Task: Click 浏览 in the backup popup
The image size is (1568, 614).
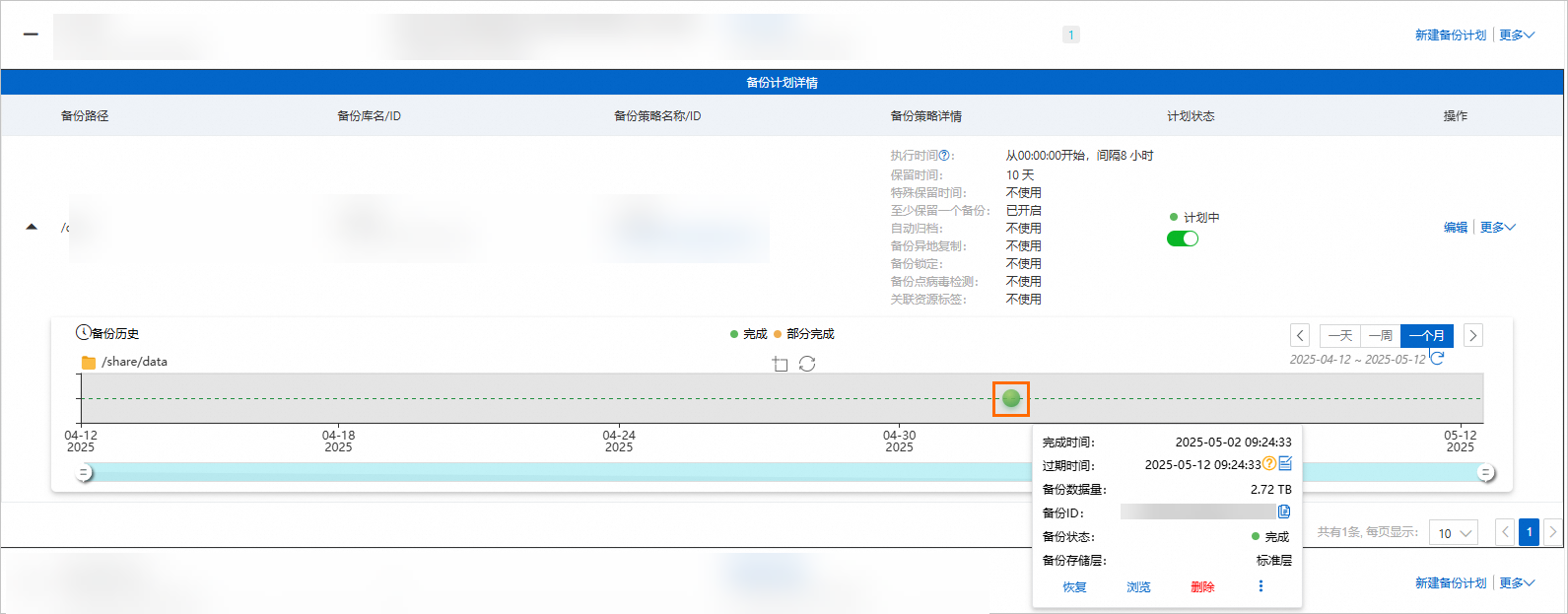Action: click(x=1138, y=586)
